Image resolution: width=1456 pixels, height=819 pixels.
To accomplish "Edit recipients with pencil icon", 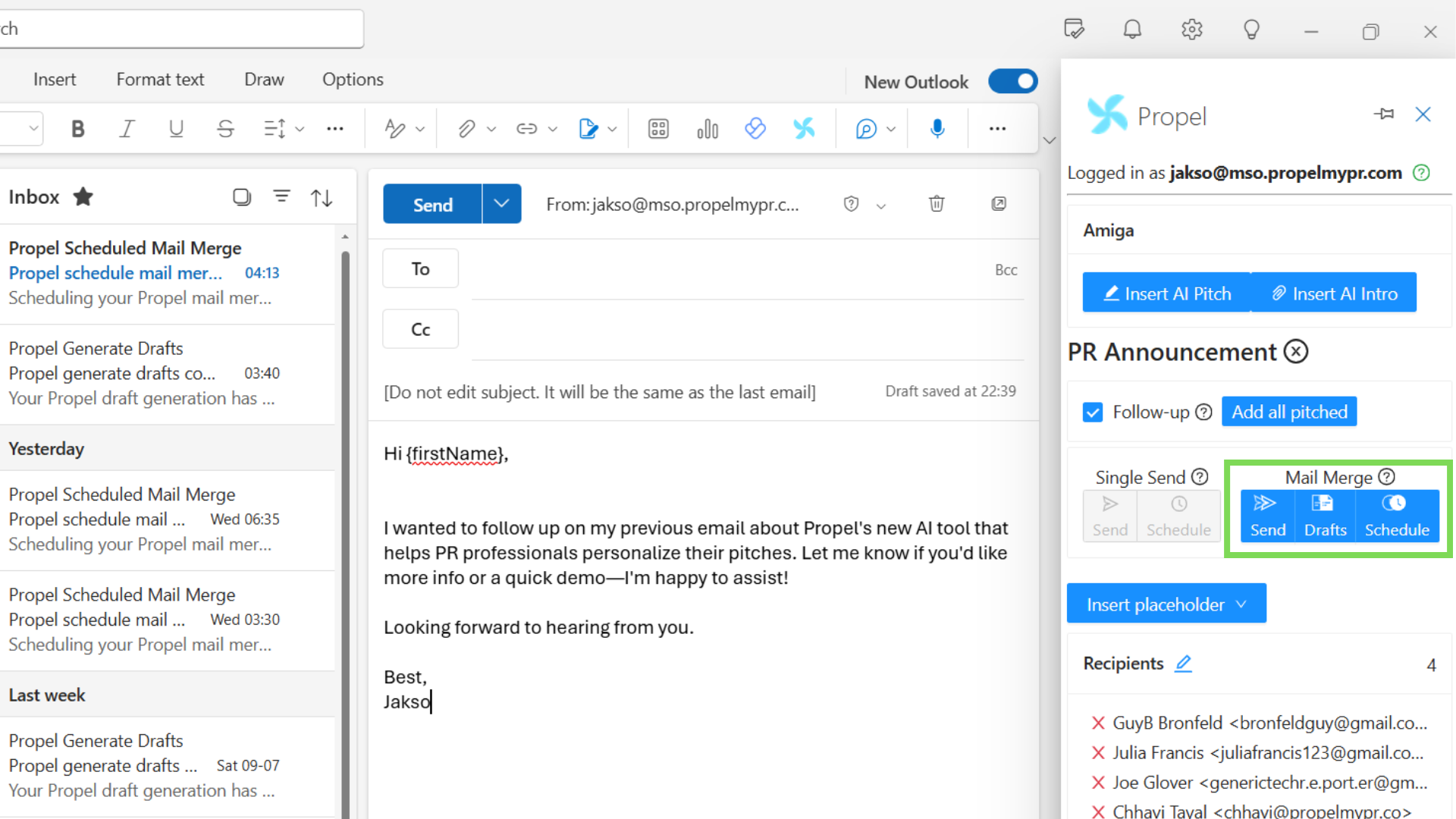I will pyautogui.click(x=1183, y=664).
